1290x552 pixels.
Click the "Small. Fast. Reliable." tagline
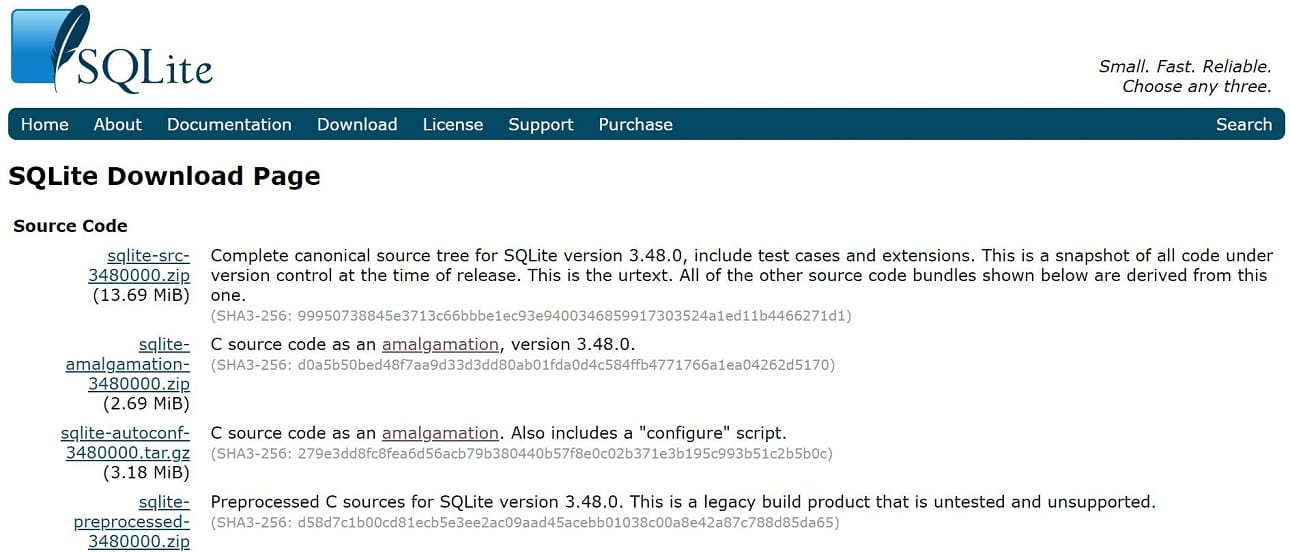pos(1185,67)
